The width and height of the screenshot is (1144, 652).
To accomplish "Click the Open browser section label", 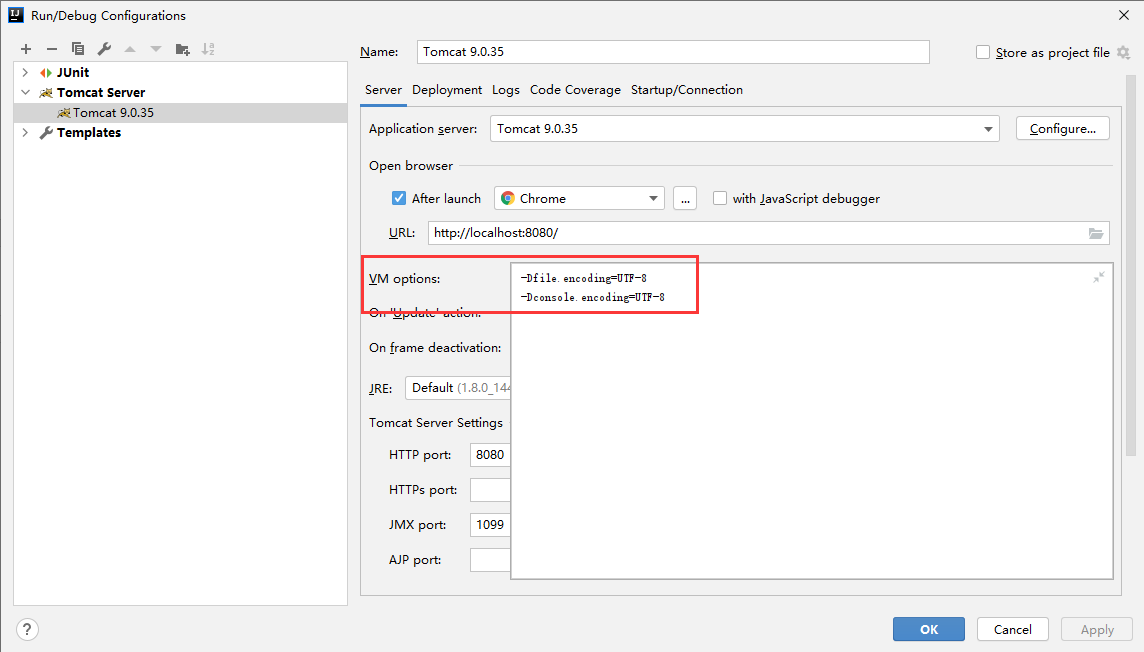I will click(411, 166).
